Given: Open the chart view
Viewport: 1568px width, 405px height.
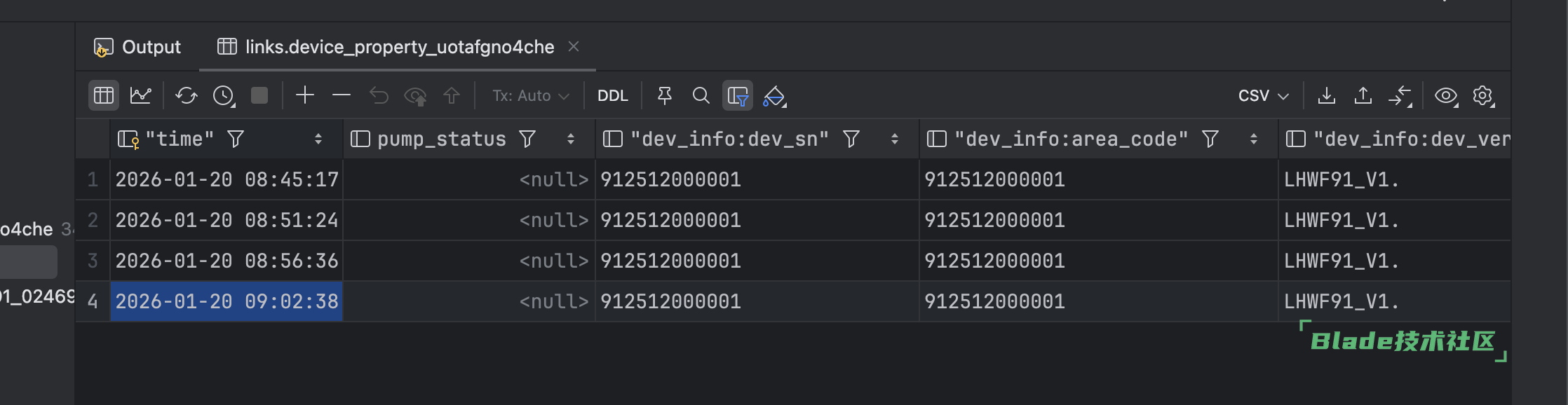Looking at the screenshot, I should 141,95.
